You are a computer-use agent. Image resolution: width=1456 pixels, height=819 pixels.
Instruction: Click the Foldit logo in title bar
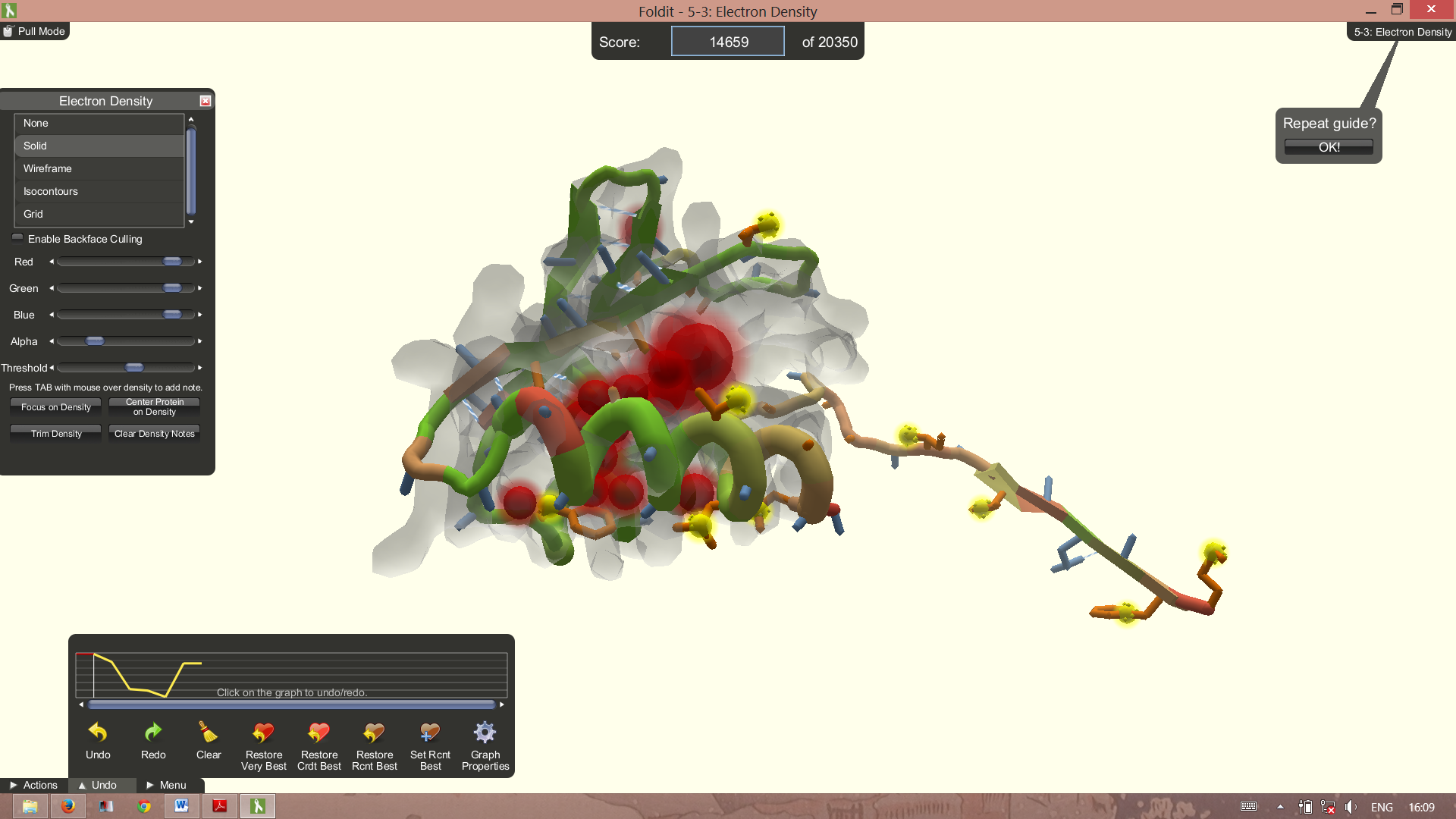pos(9,11)
